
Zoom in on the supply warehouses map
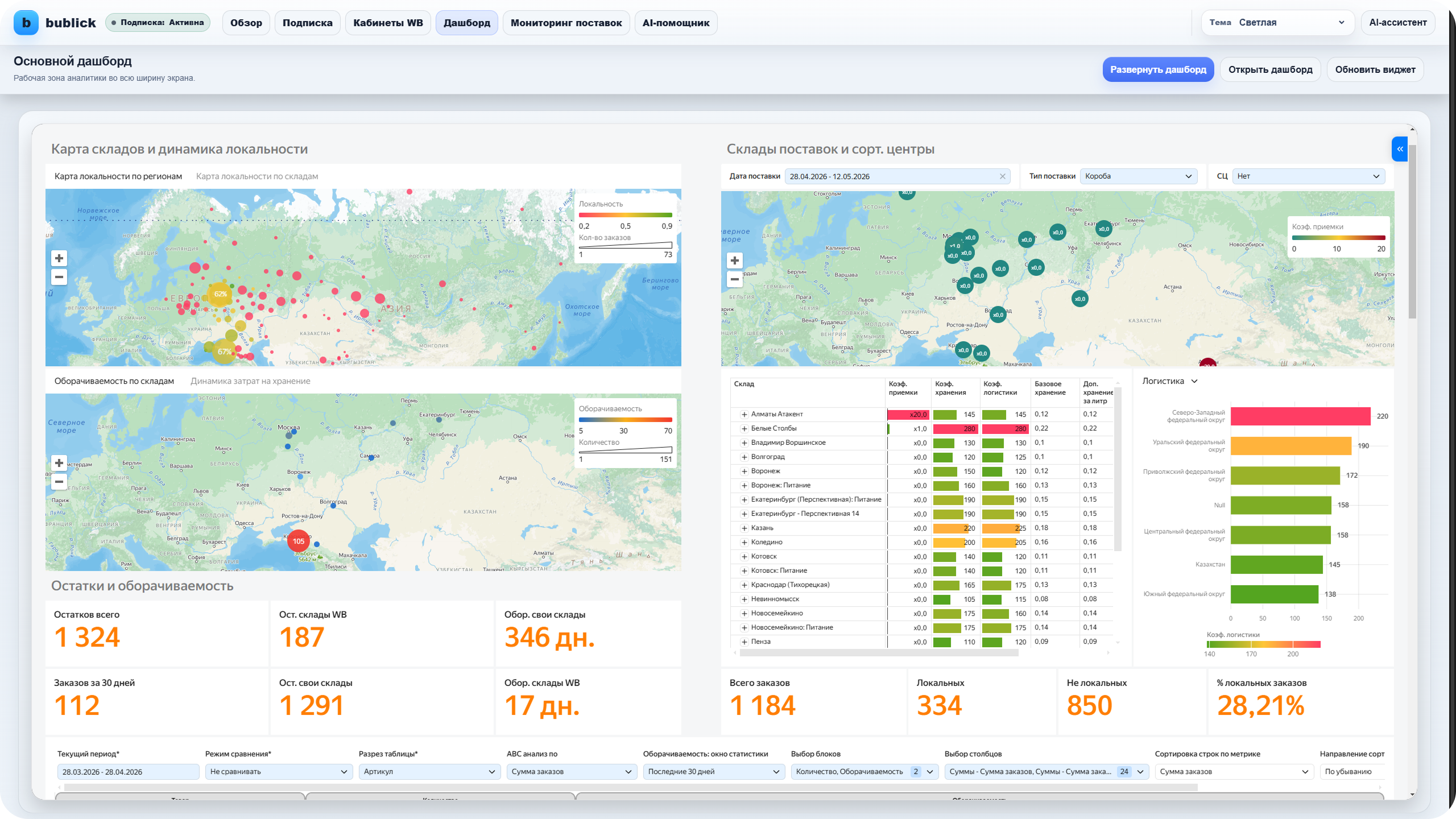point(735,260)
